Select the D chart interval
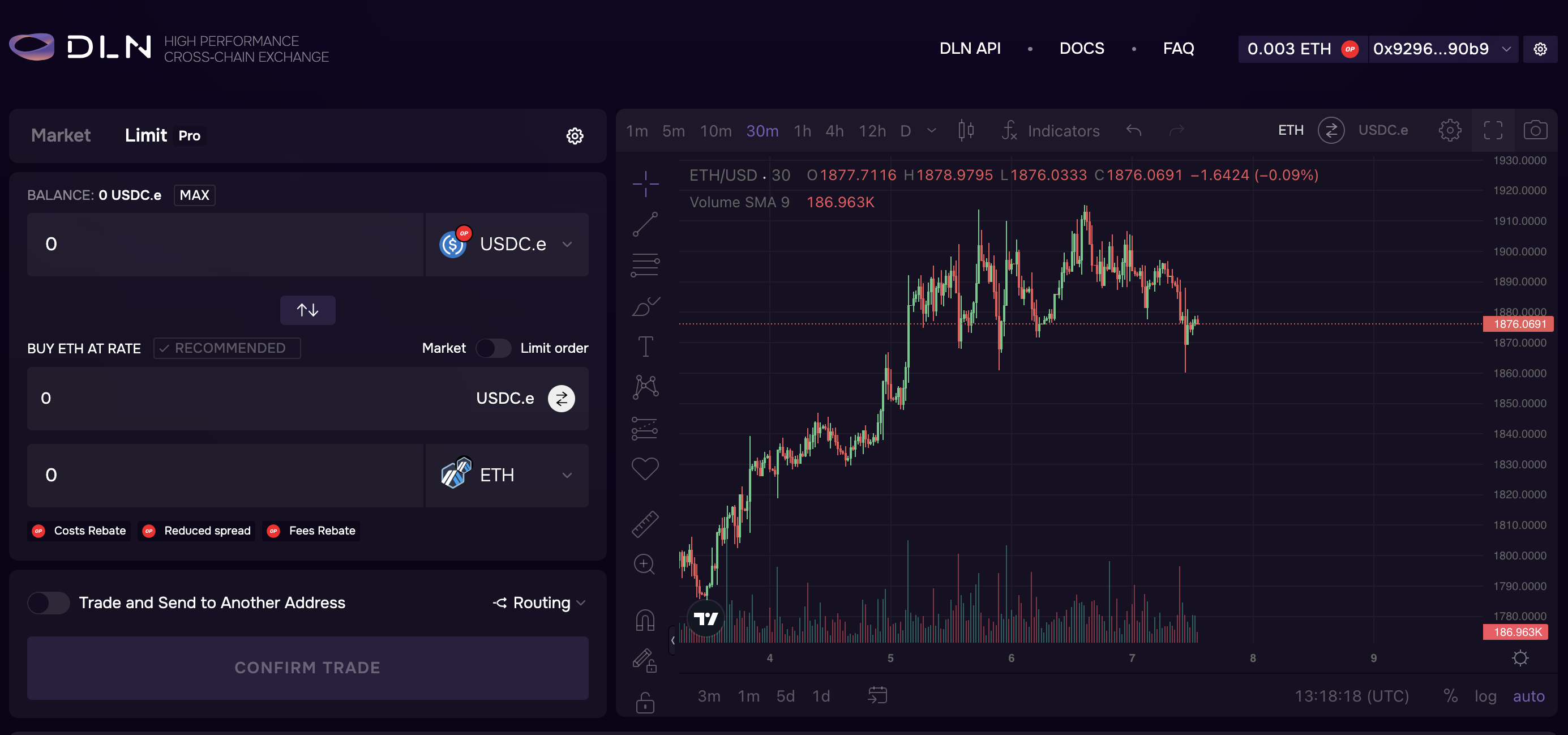 [905, 131]
